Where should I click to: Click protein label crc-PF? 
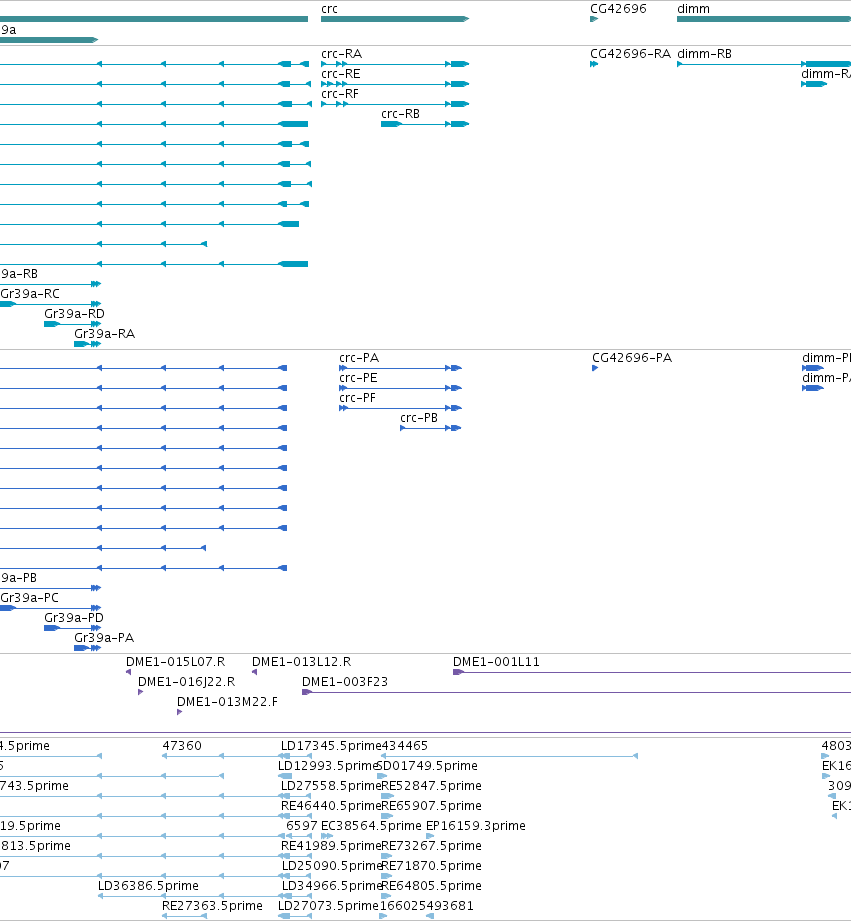click(x=358, y=398)
